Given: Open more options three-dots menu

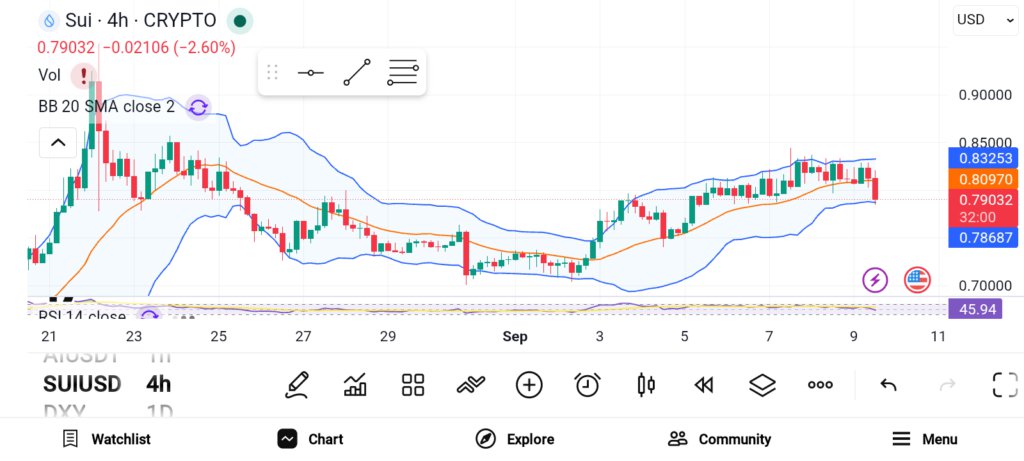Looking at the screenshot, I should 820,385.
